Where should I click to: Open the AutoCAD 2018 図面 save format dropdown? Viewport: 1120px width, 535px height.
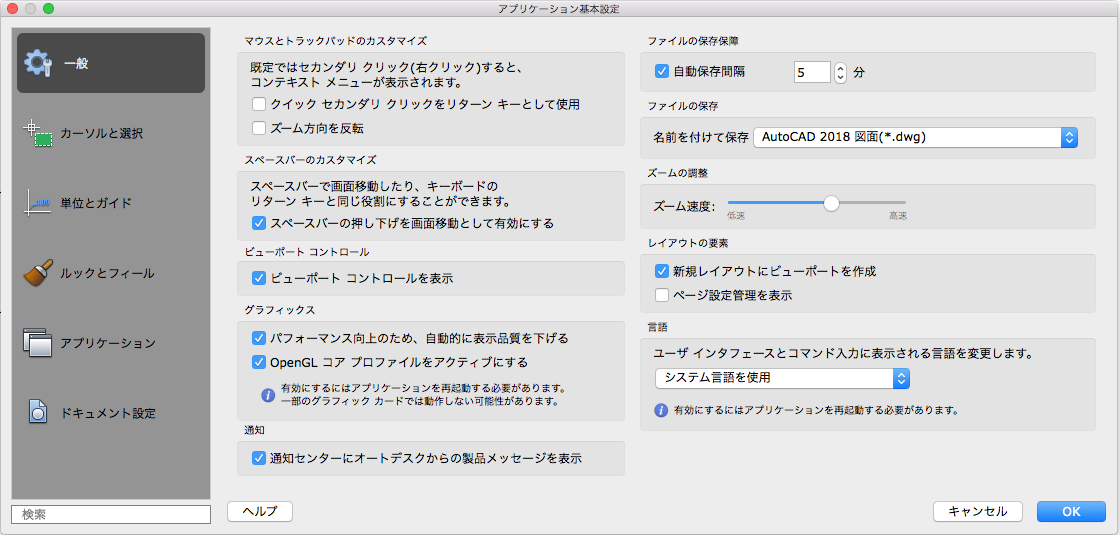[915, 137]
